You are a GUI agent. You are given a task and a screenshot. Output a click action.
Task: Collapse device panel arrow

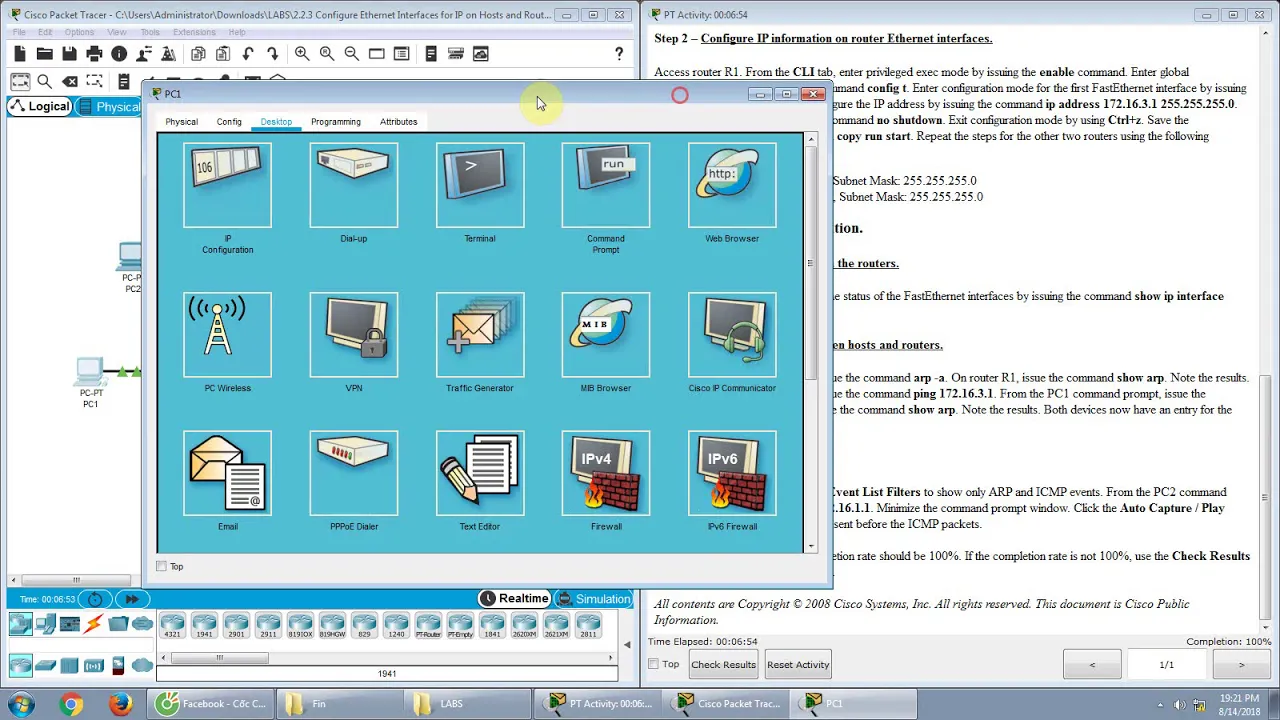(x=627, y=645)
